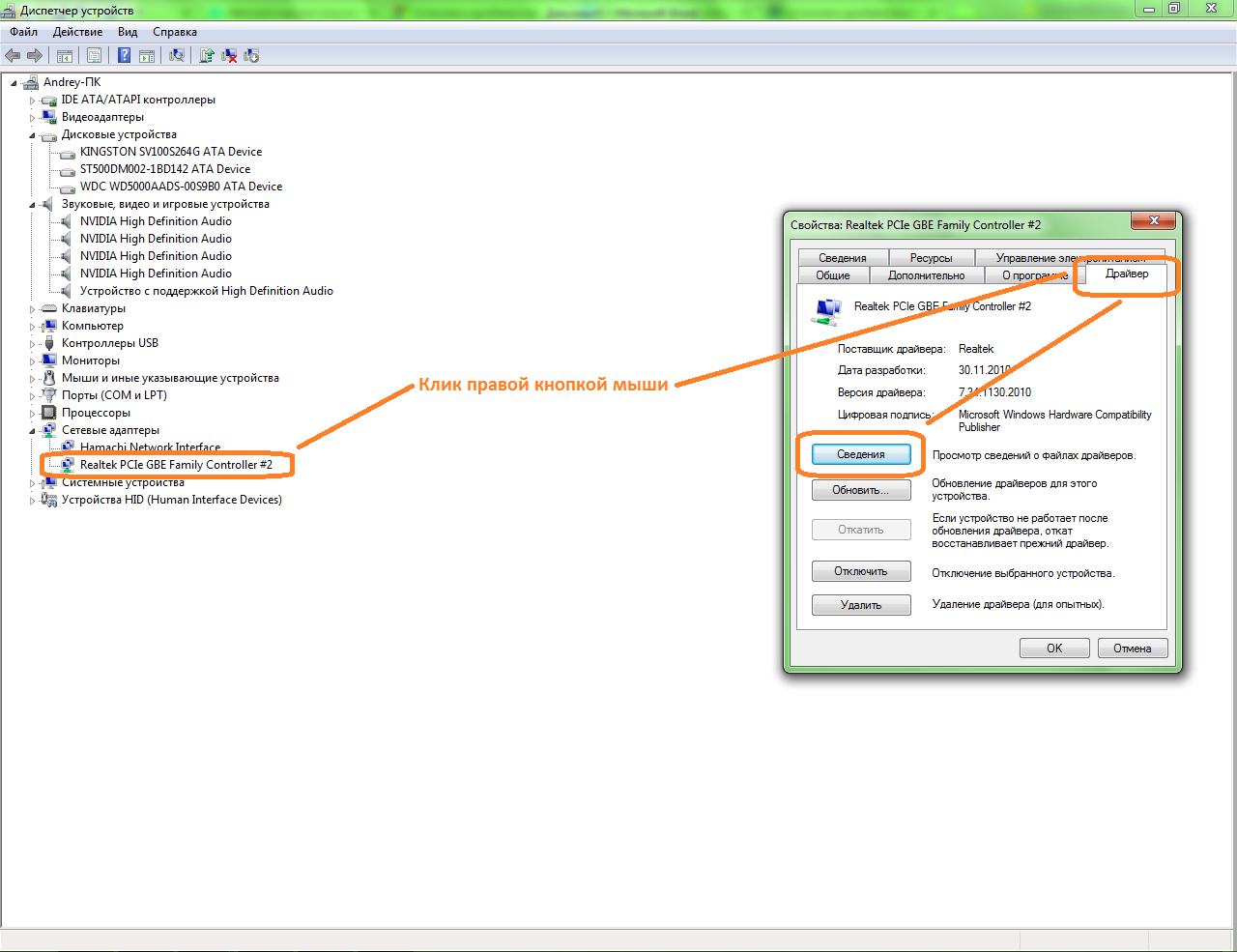Expand the Контроллеры USB category

pyautogui.click(x=32, y=344)
